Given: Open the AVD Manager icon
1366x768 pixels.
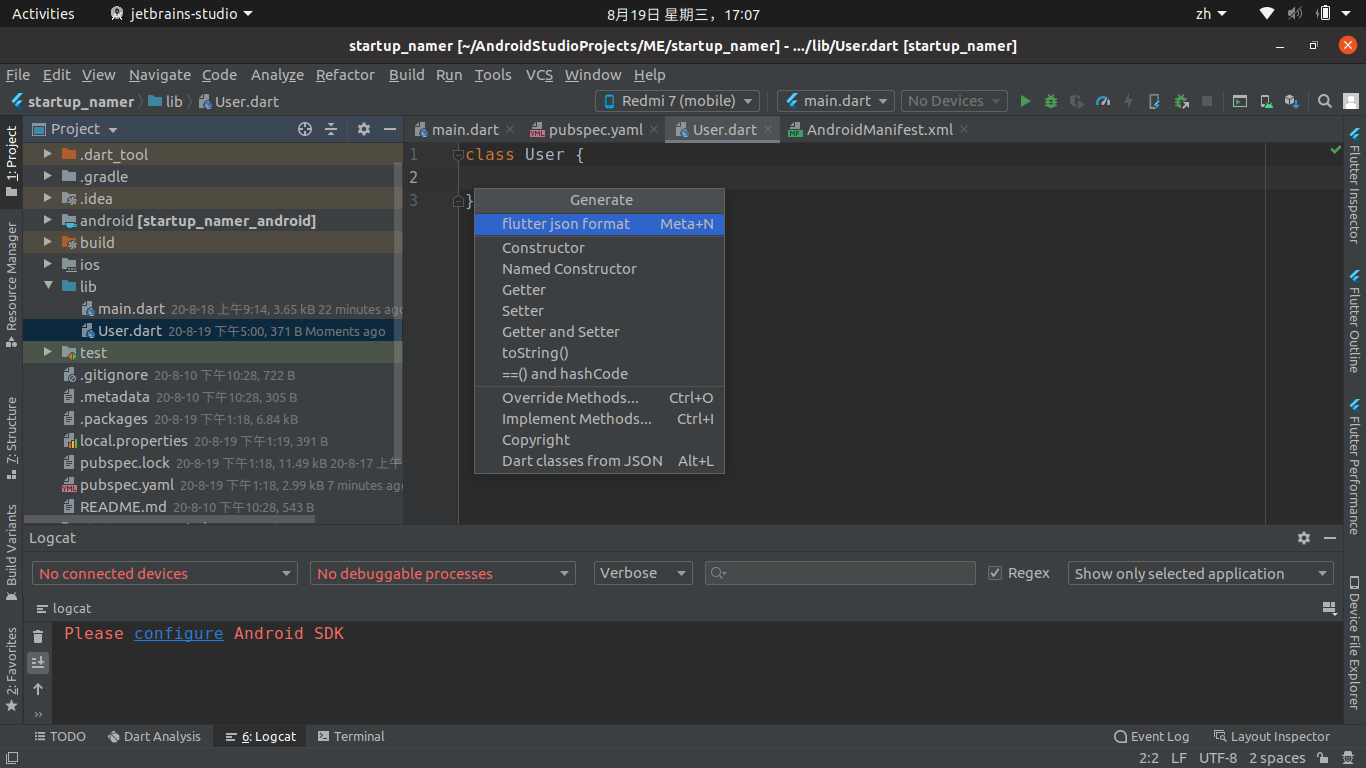Looking at the screenshot, I should 1266,101.
